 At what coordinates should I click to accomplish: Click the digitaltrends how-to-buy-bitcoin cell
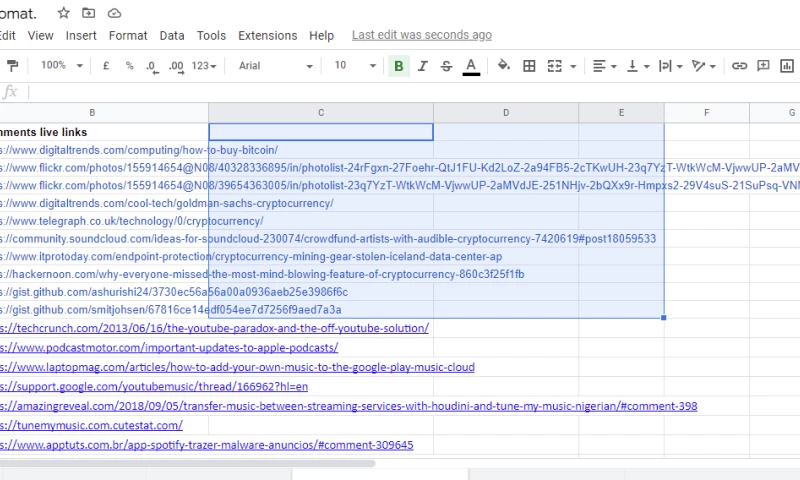point(104,150)
